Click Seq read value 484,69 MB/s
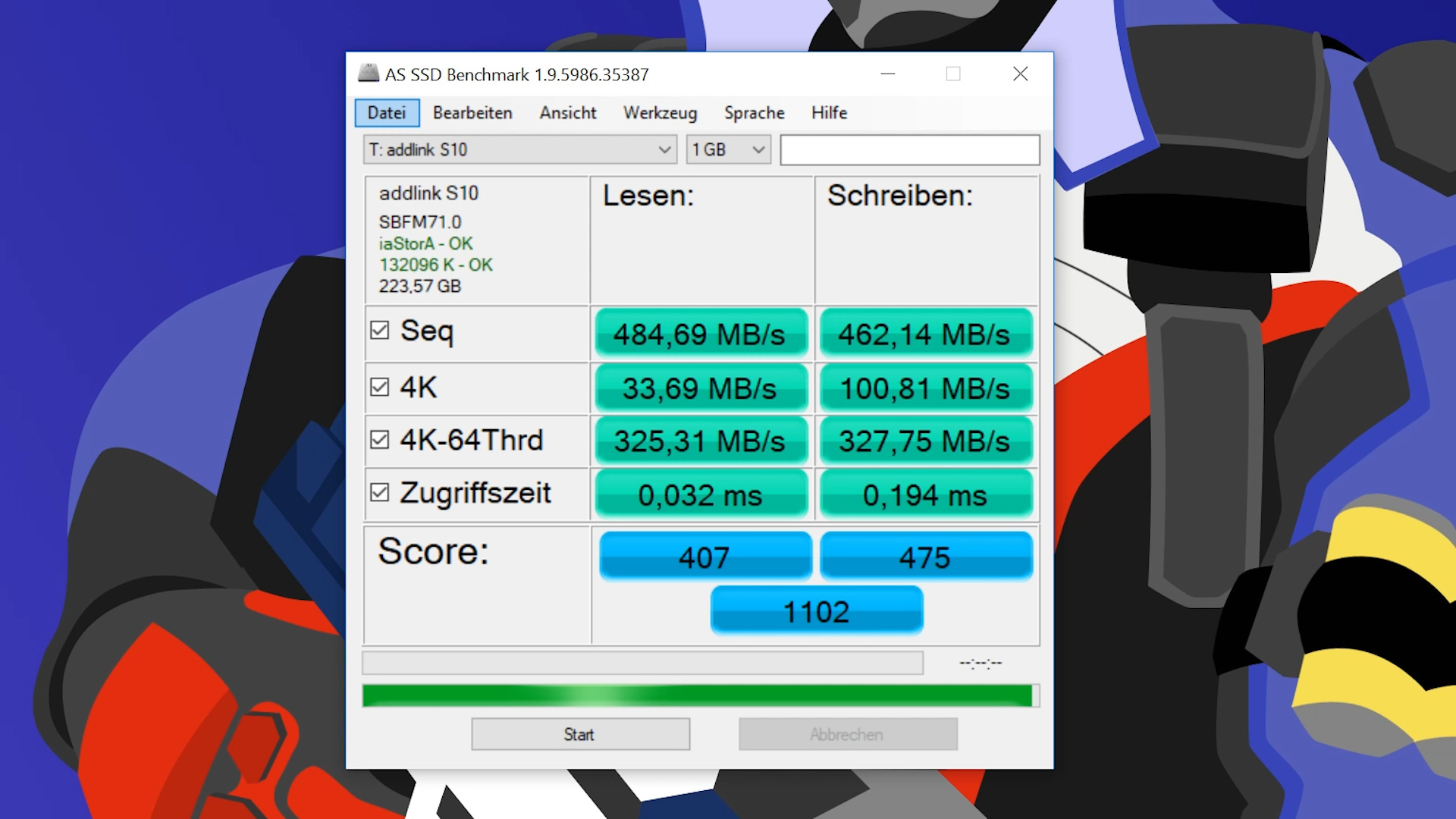 [x=701, y=333]
